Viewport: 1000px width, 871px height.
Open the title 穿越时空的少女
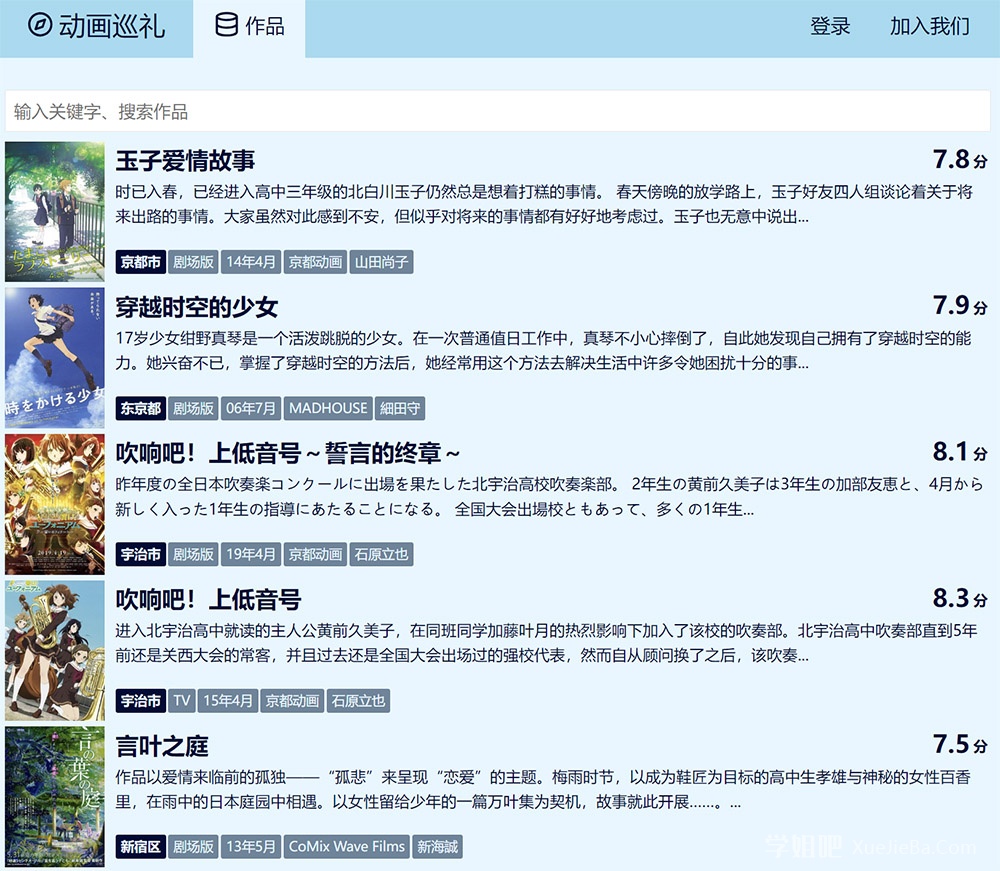[x=196, y=307]
